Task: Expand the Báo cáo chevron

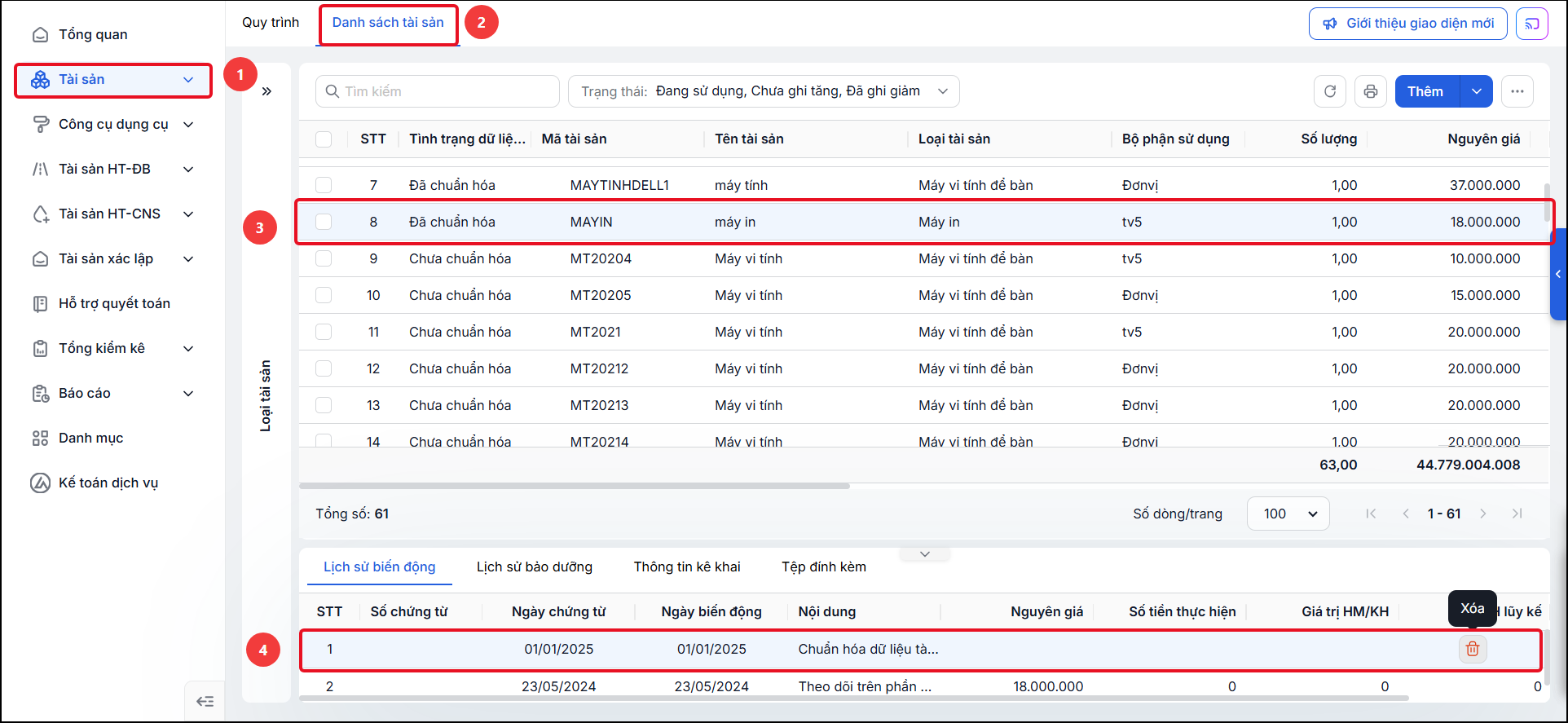Action: click(188, 394)
